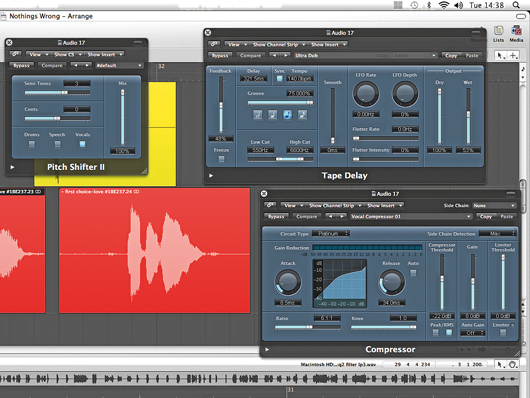Select the pointer tool in sample editor bar
This screenshot has width=530, height=398.
pos(500,365)
